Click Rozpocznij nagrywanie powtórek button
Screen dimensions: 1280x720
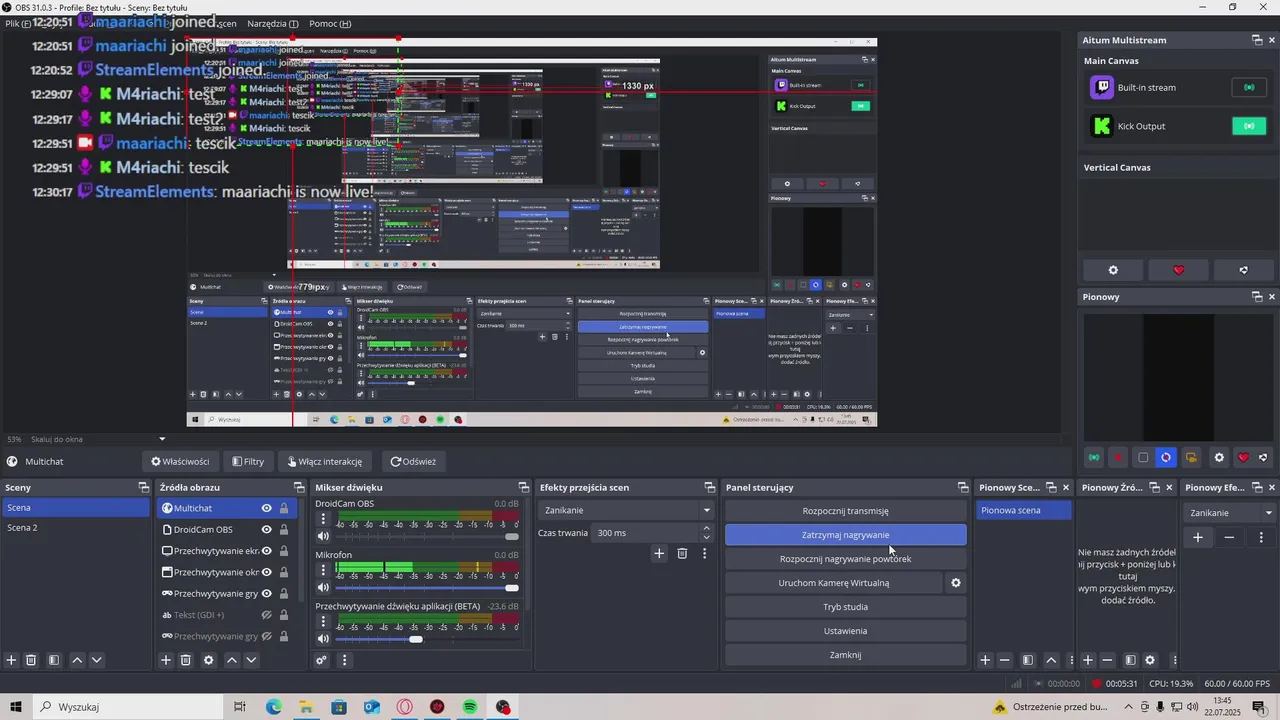pyautogui.click(x=846, y=559)
